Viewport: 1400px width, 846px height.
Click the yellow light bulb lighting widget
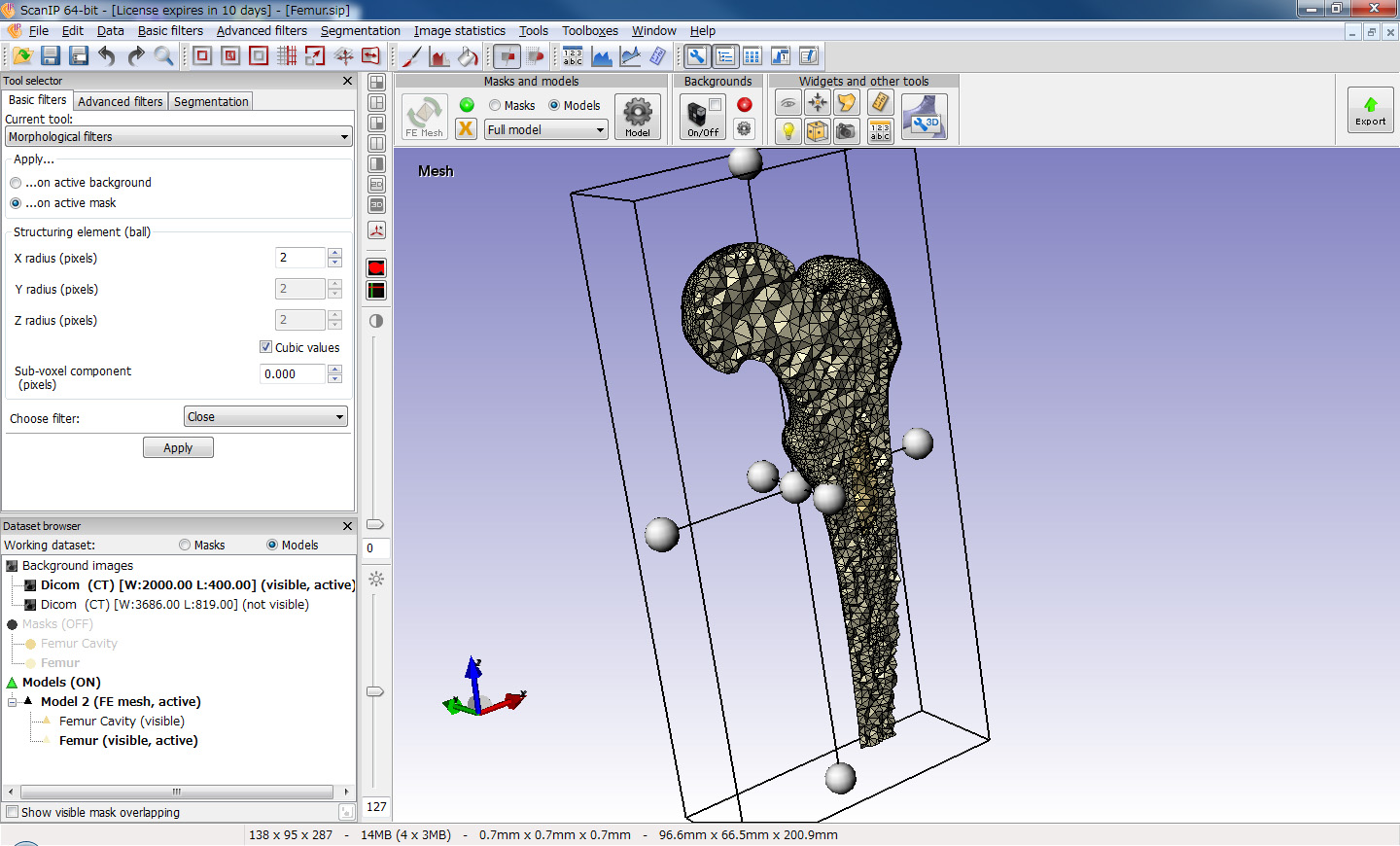[x=788, y=130]
